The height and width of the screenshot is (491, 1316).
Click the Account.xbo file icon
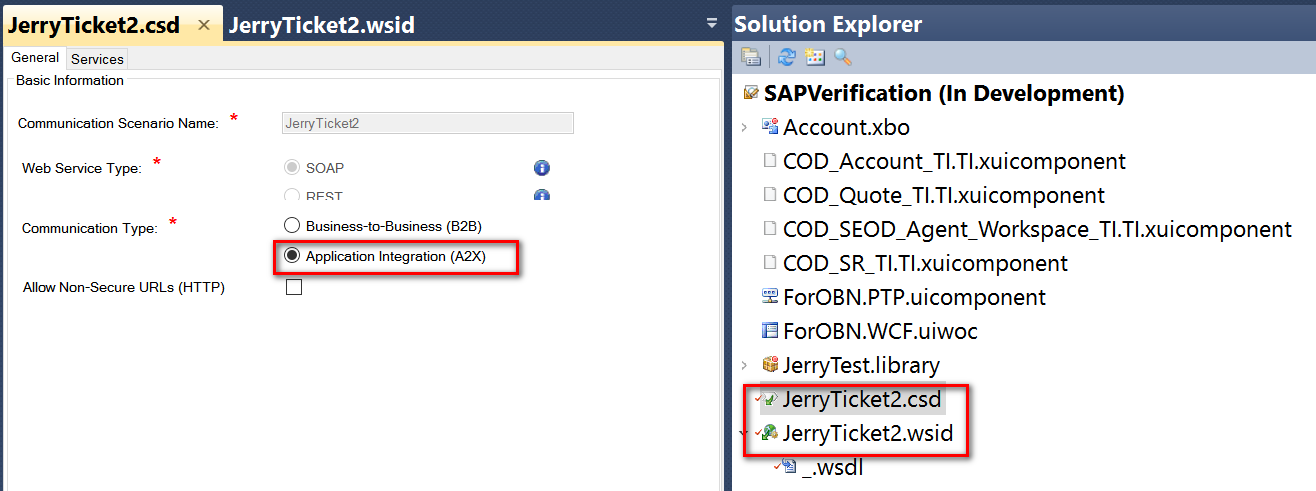[x=769, y=127]
